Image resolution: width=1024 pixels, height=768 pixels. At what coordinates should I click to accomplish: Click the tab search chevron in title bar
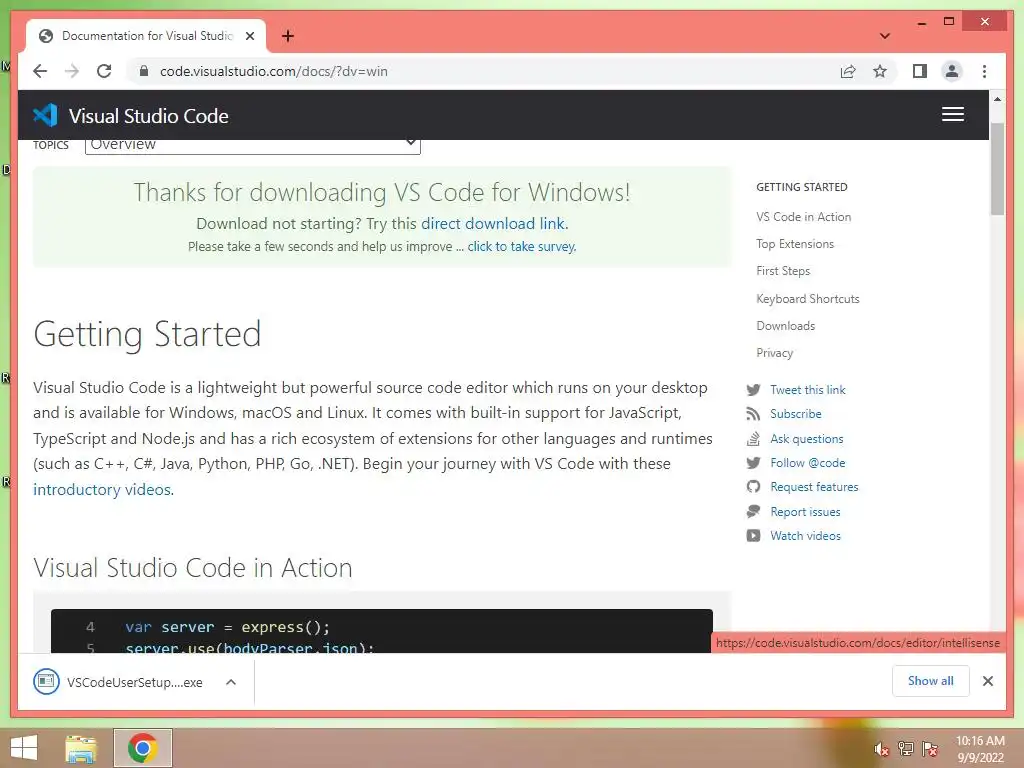(884, 36)
